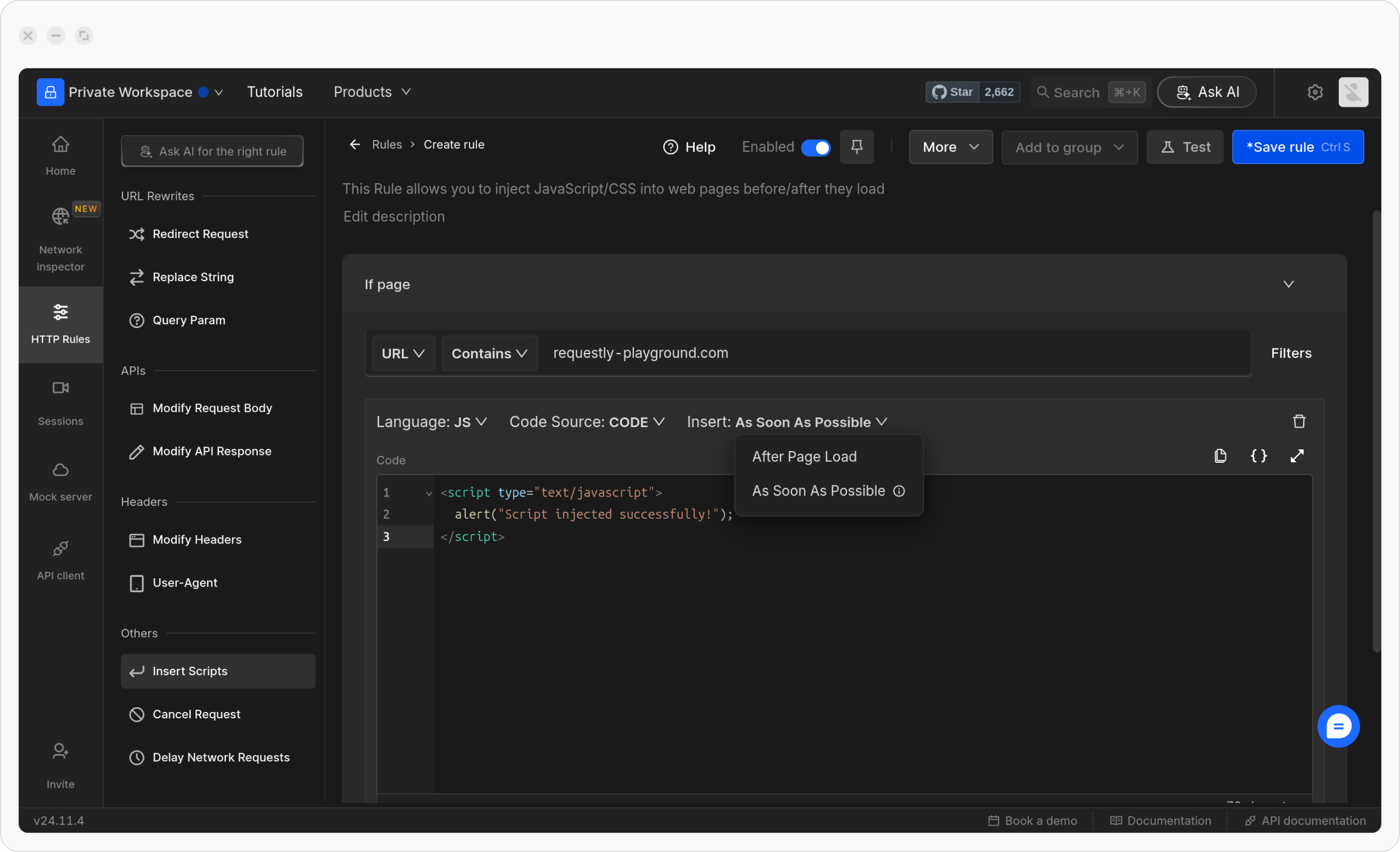This screenshot has height=852, width=1400.
Task: Select After Page Load option
Action: click(x=804, y=456)
